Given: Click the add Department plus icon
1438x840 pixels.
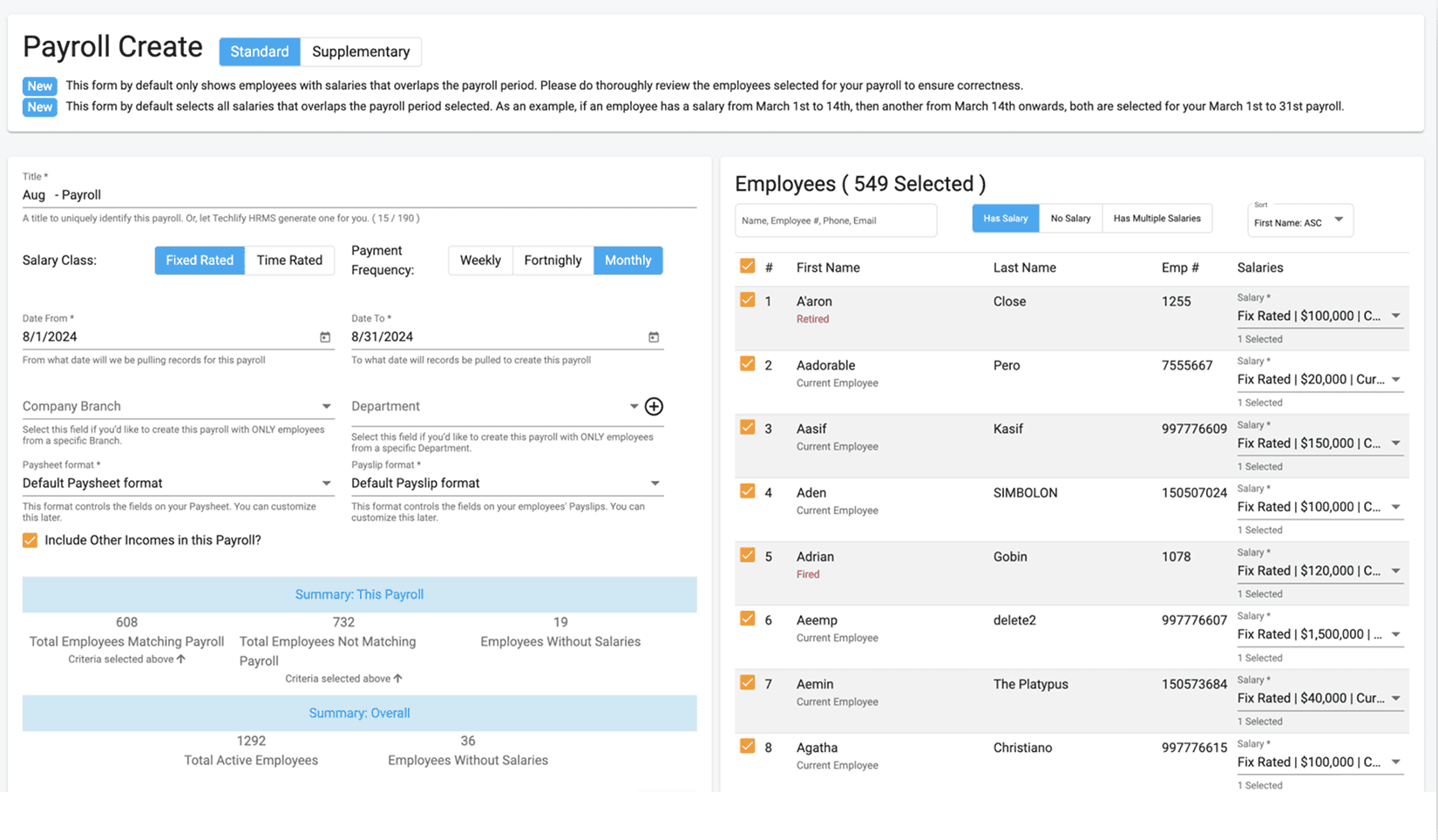Looking at the screenshot, I should pyautogui.click(x=654, y=406).
